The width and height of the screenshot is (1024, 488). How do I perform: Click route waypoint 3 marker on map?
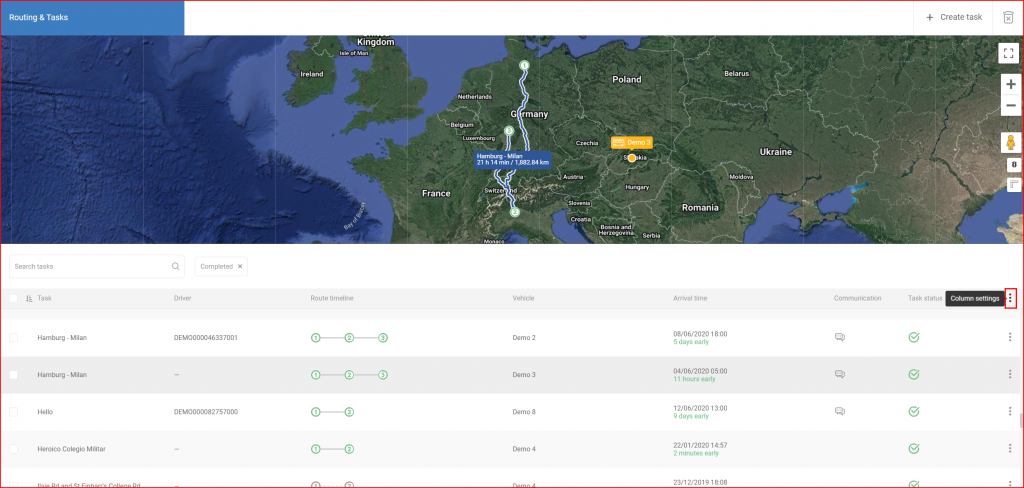[509, 131]
